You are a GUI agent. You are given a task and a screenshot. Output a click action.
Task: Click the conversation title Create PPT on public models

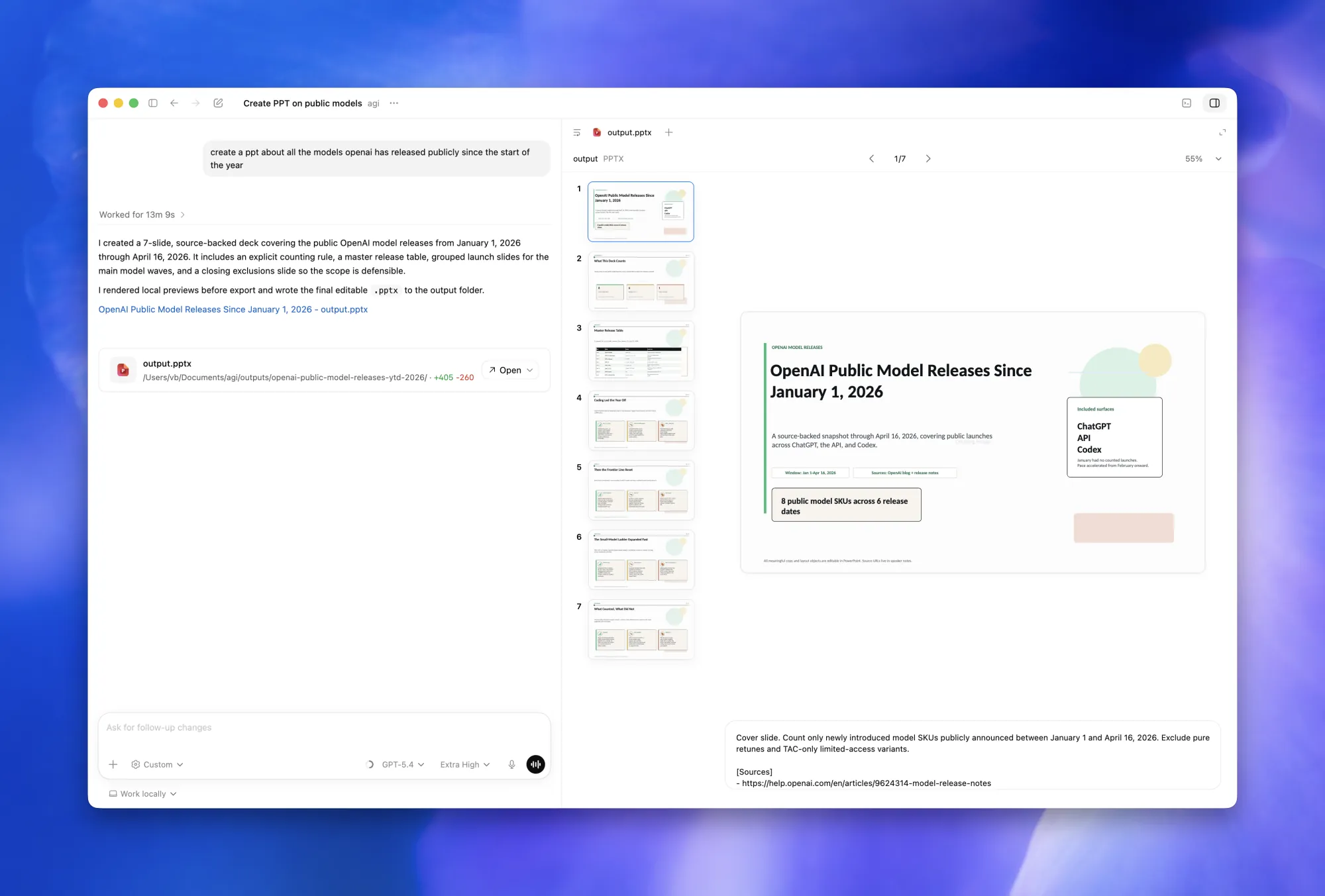[x=303, y=103]
